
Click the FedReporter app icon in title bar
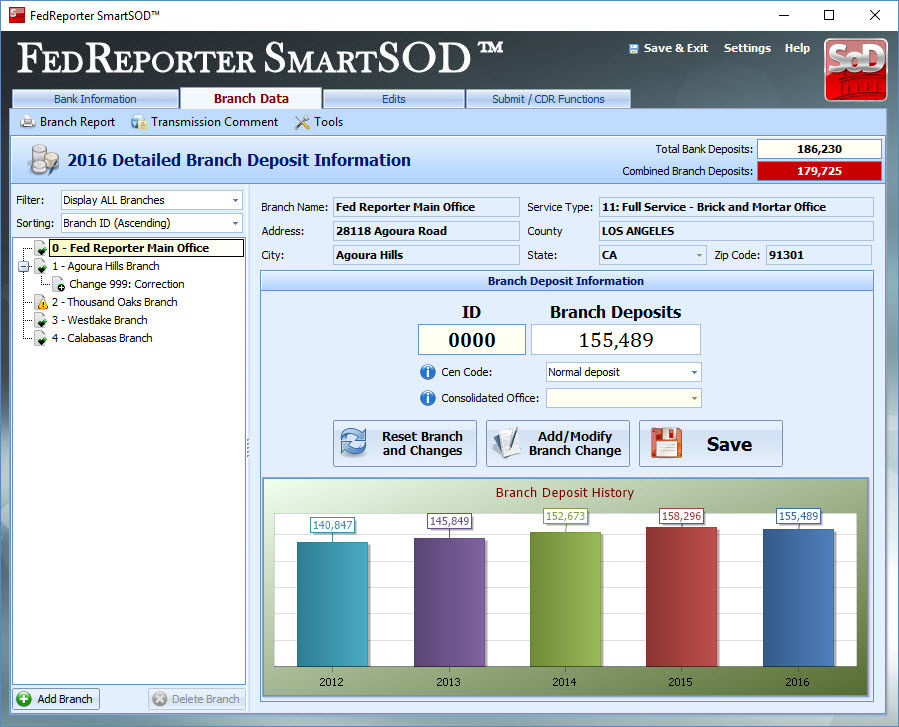point(17,15)
